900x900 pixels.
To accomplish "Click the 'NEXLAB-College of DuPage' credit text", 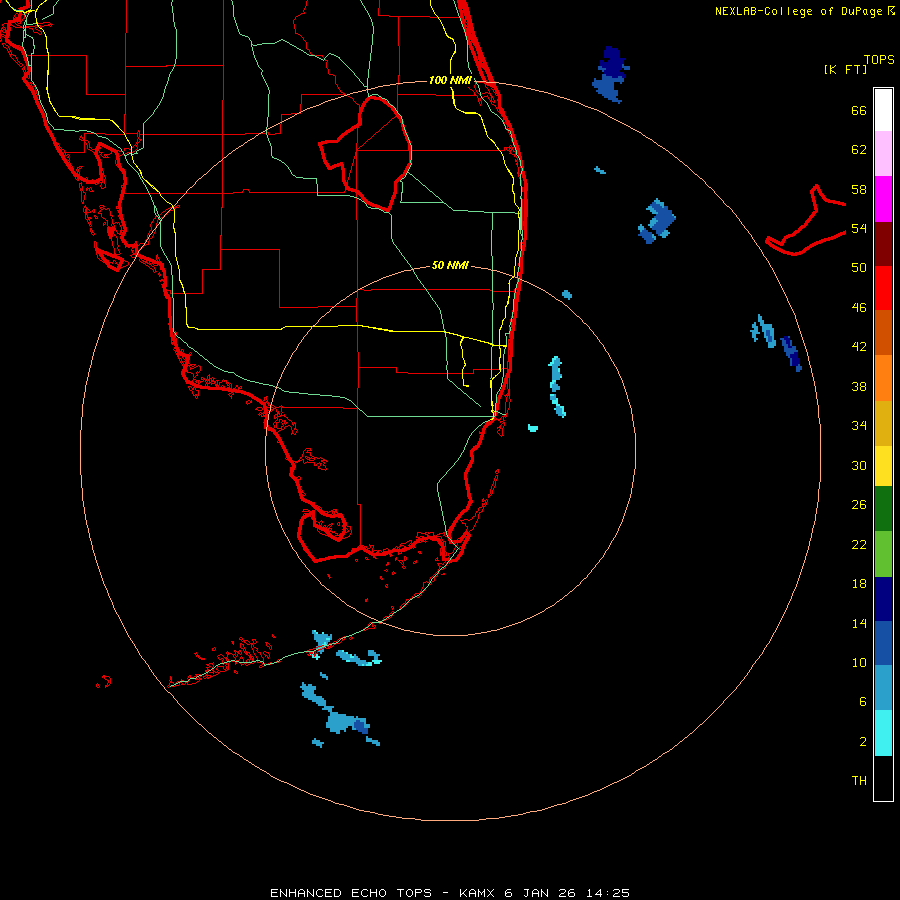I will pos(798,11).
